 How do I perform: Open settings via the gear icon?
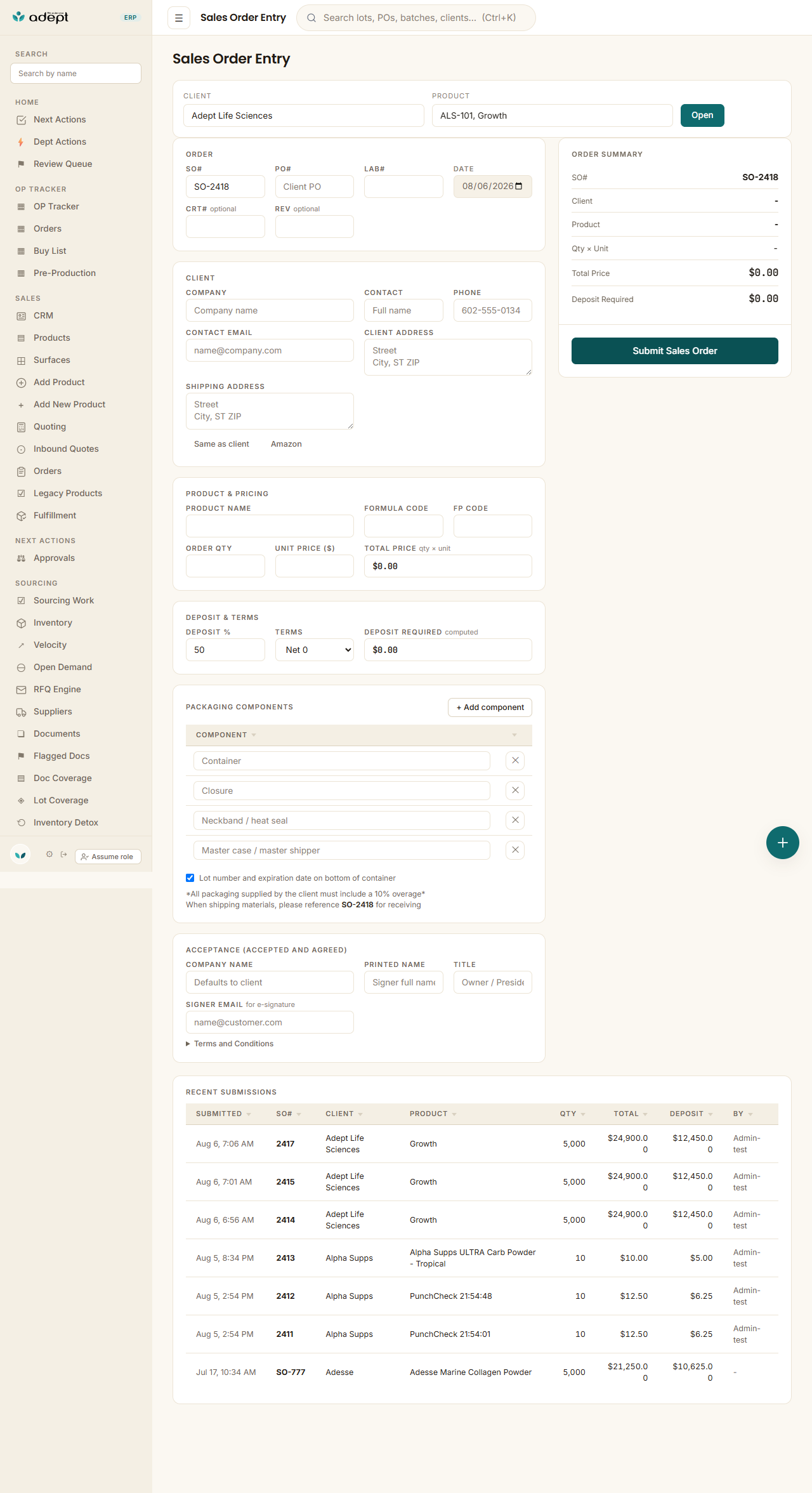click(x=49, y=855)
